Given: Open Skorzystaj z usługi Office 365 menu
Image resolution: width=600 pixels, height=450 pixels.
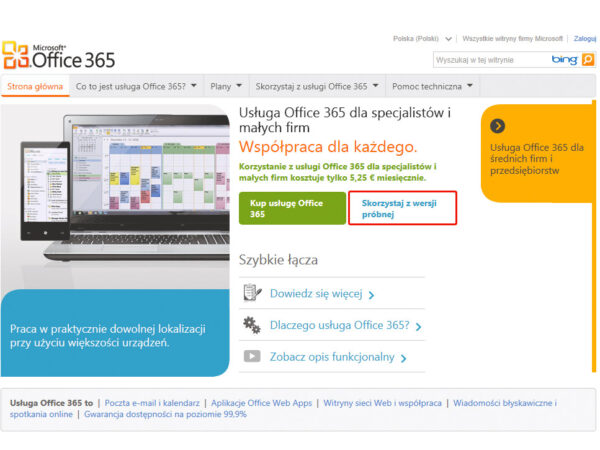Looking at the screenshot, I should pos(316,87).
